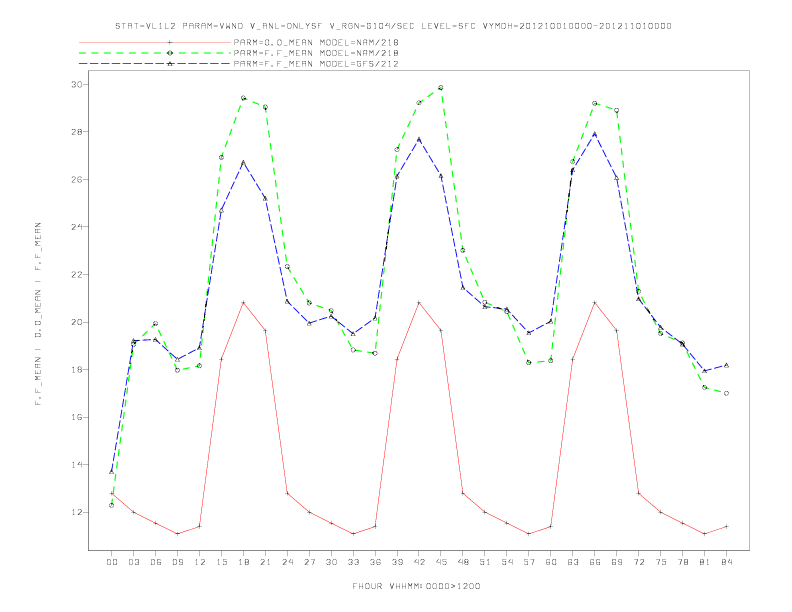The width and height of the screenshot is (792, 612).
Task: Click x-axis forecast hour label 27
Action: pos(309,562)
